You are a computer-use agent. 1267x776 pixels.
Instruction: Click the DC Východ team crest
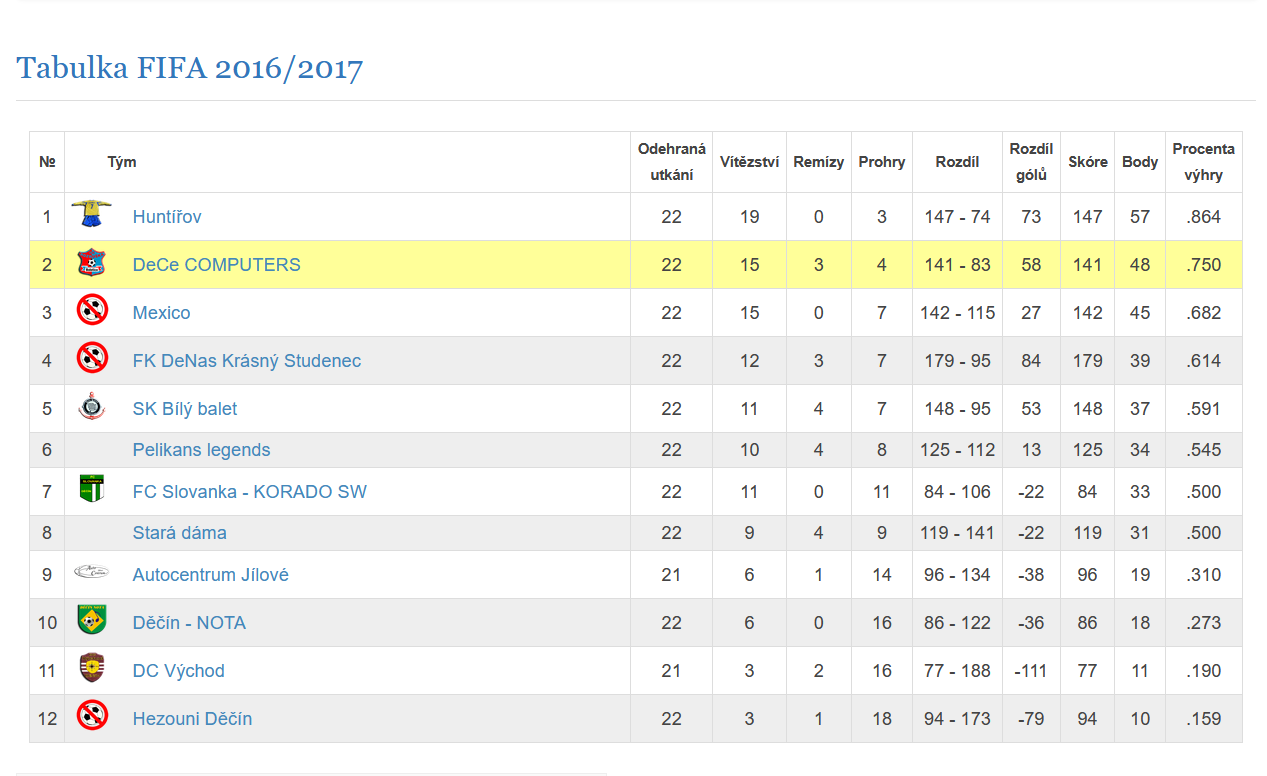point(92,669)
